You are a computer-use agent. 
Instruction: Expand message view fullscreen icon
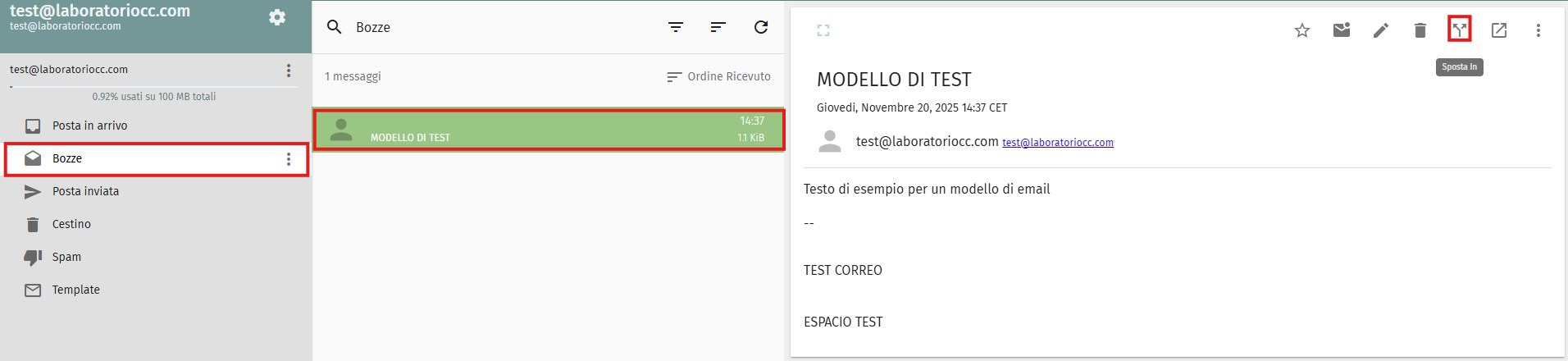point(823,30)
